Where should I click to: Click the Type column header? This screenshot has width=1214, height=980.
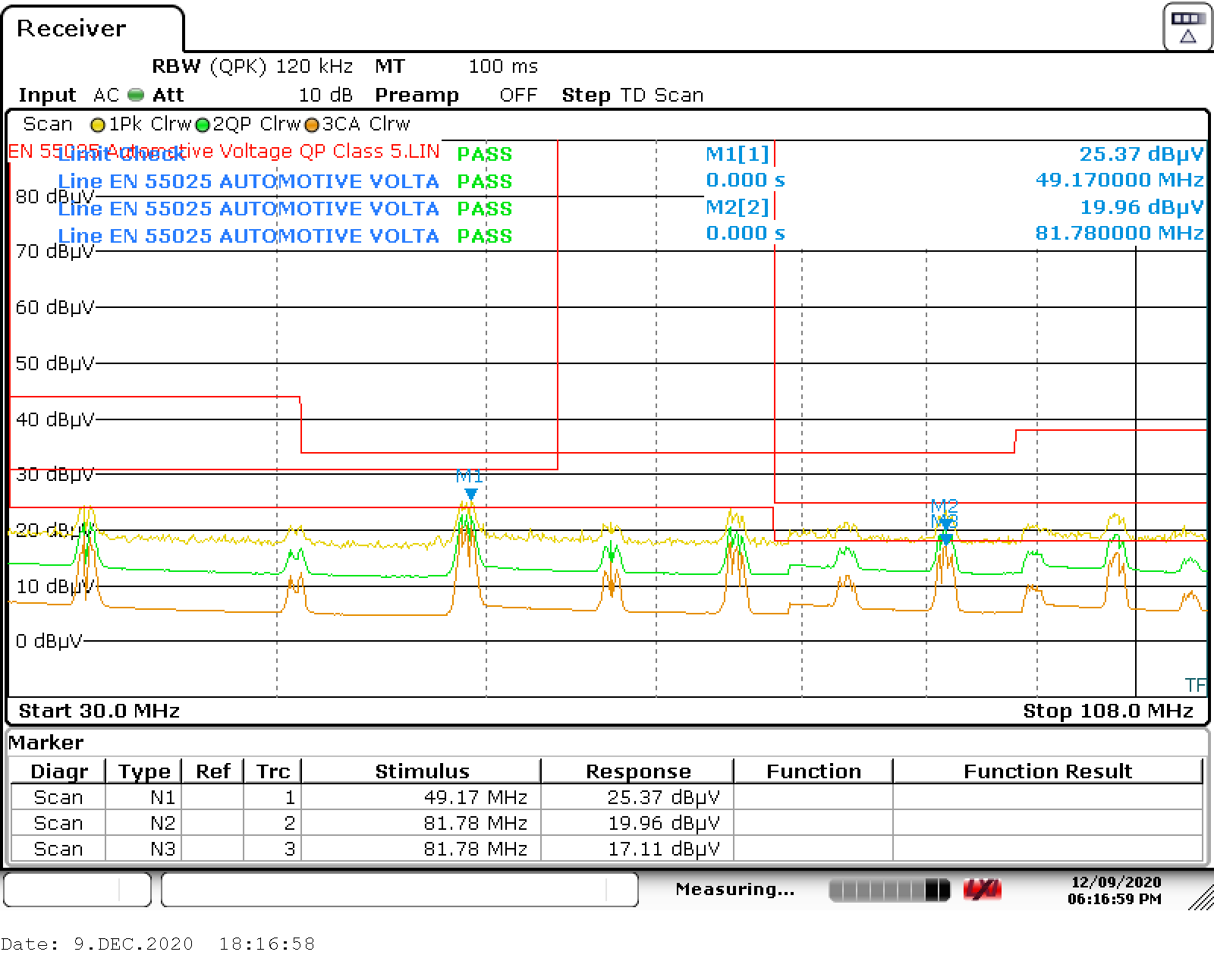tap(144, 771)
